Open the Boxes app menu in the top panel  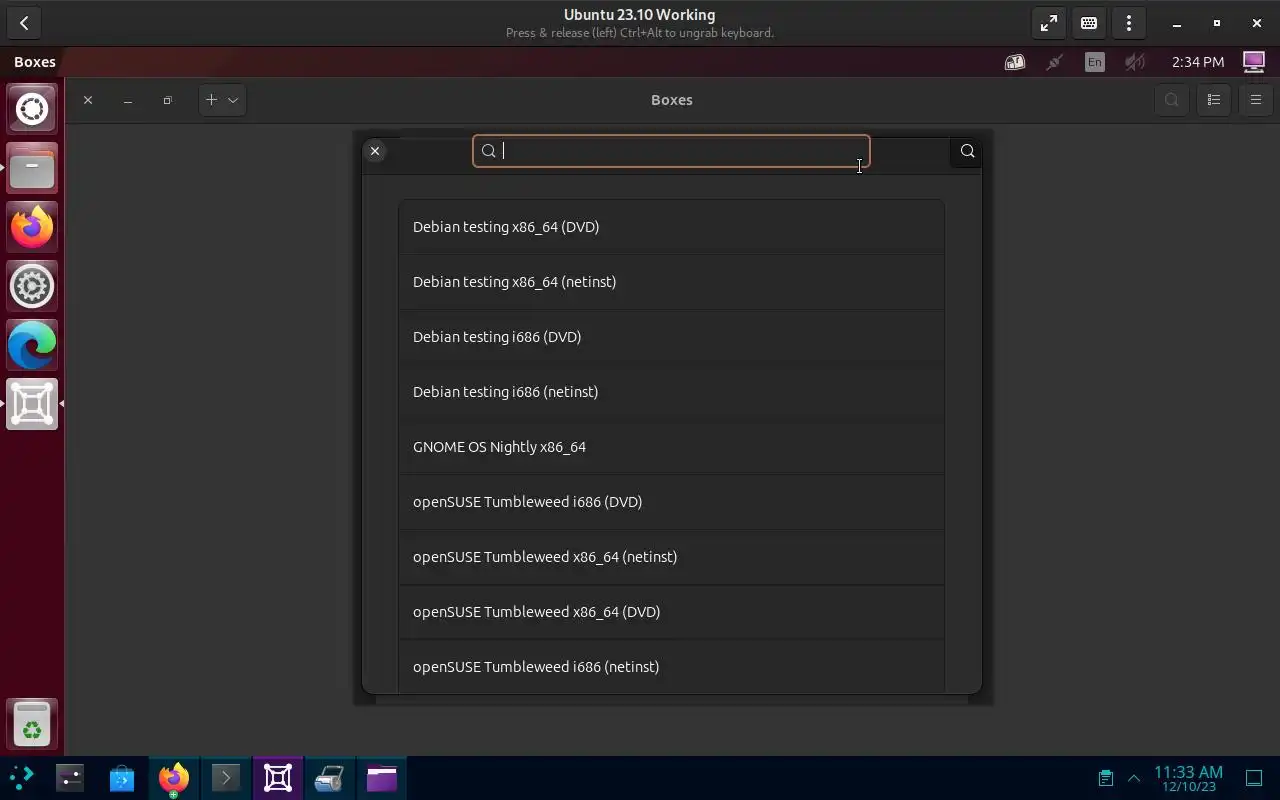coord(35,62)
